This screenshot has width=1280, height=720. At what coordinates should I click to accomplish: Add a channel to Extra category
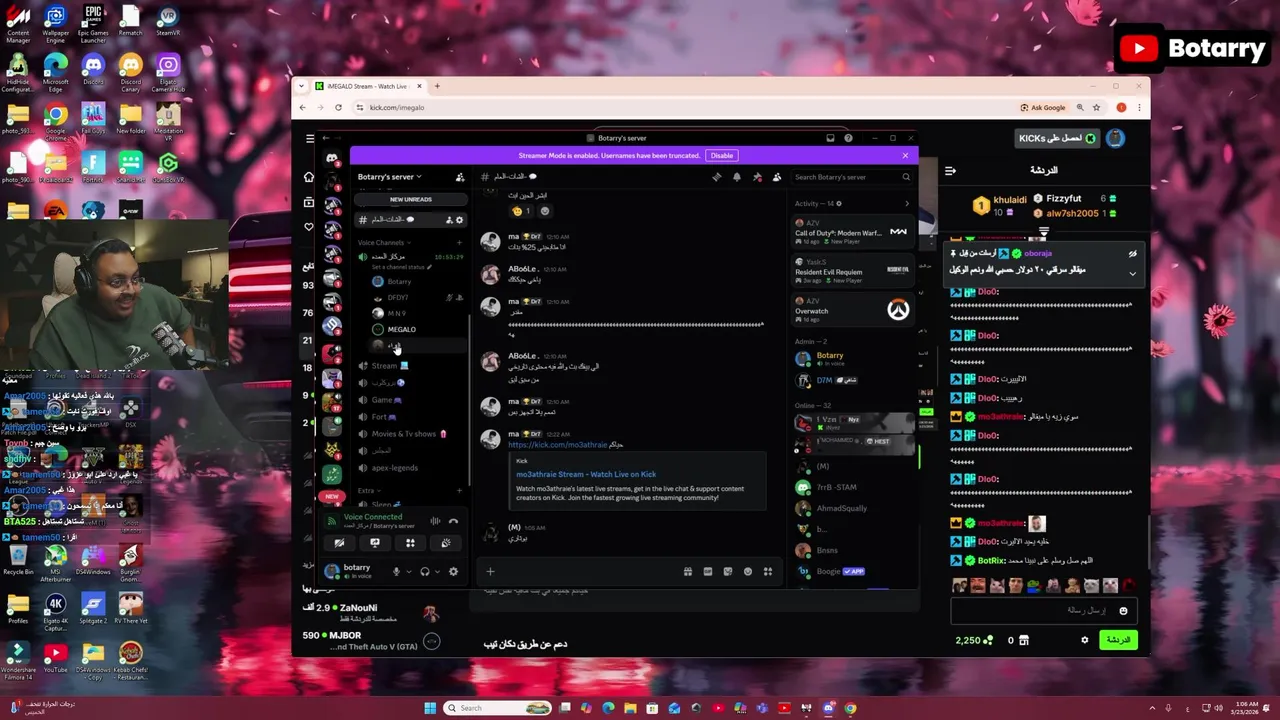tap(459, 491)
